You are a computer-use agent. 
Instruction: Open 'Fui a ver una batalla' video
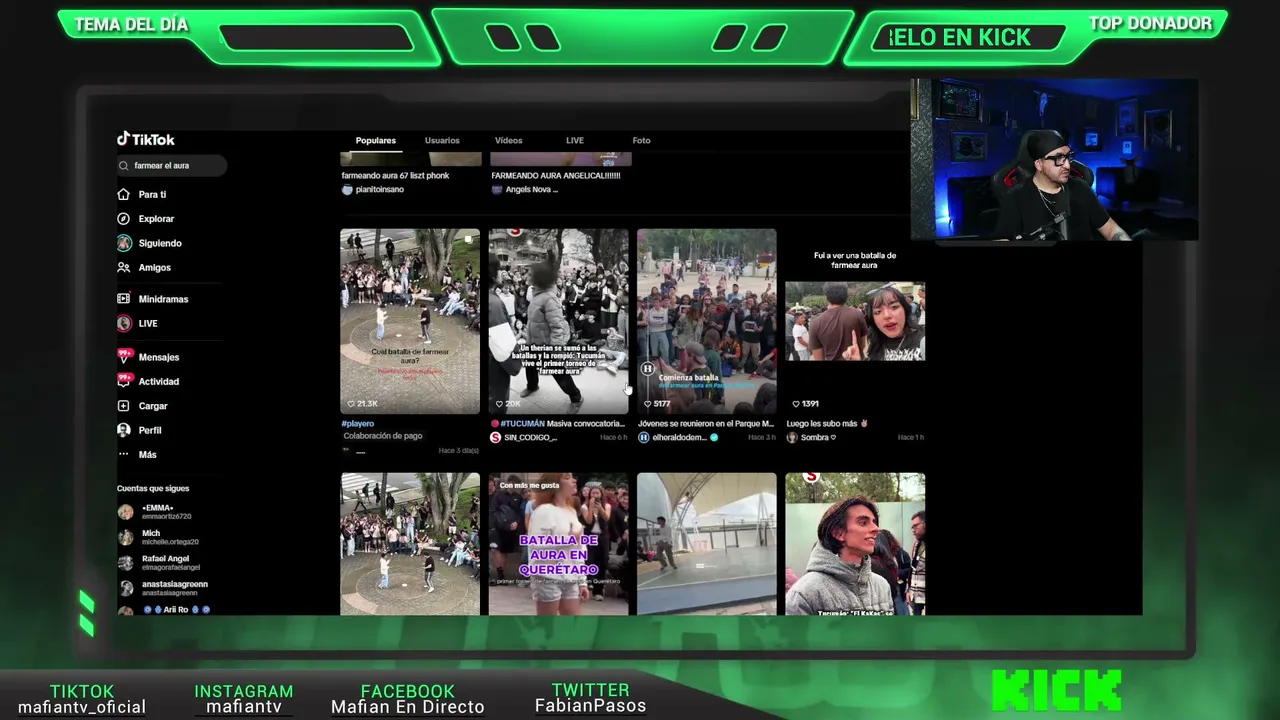[855, 321]
